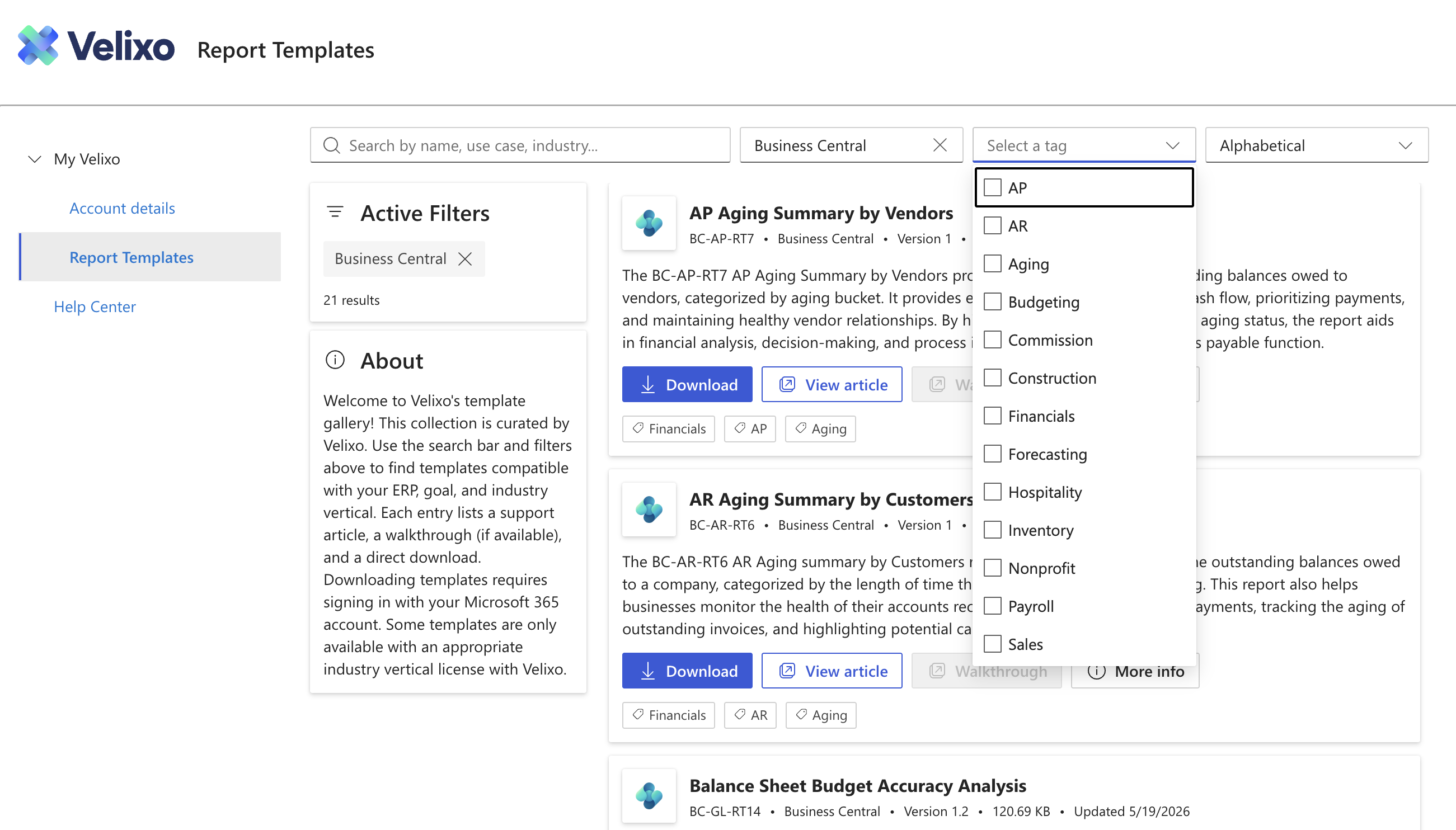Click tag icon on AP card Aging tag
This screenshot has height=830, width=1456.
801,428
